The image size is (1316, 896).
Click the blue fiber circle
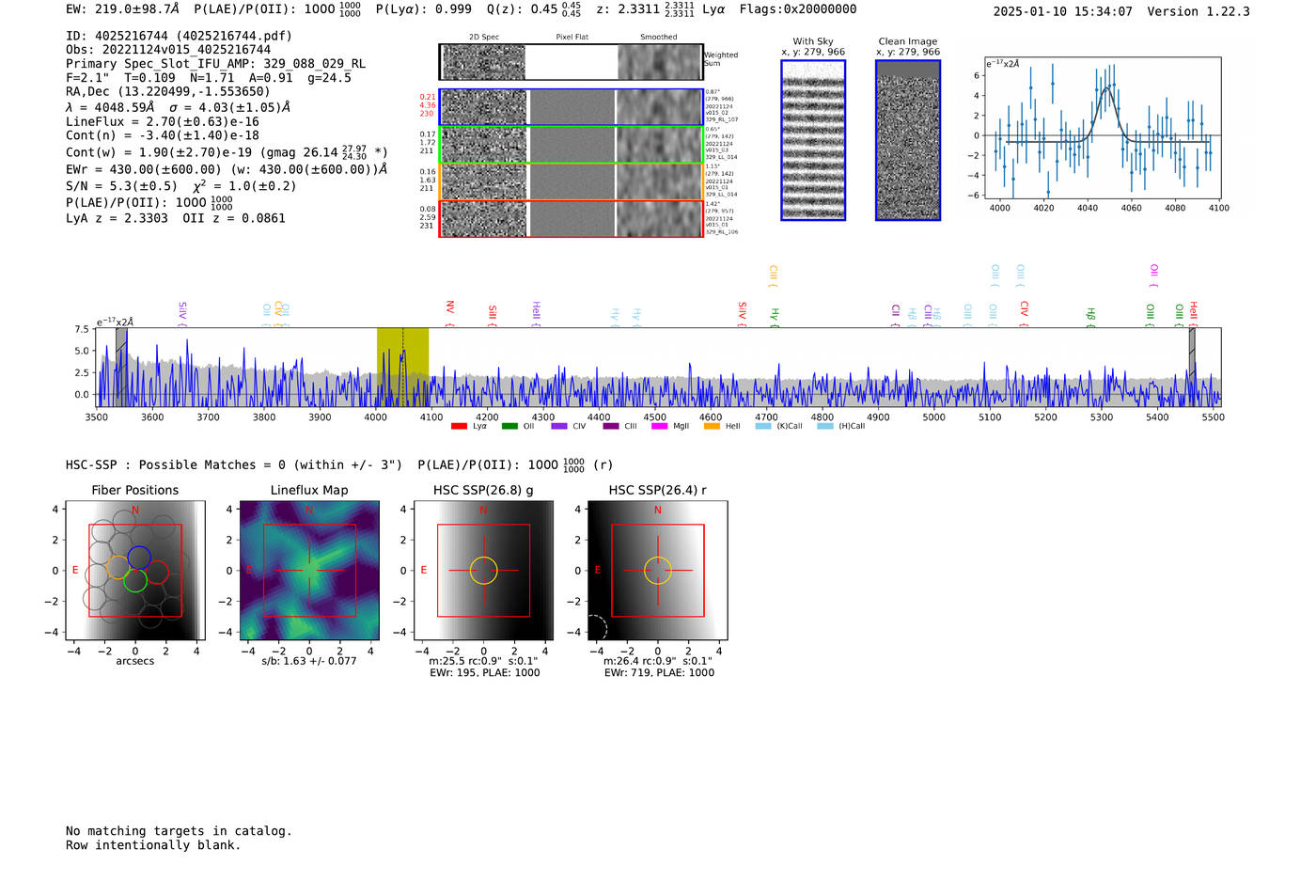pos(139,557)
